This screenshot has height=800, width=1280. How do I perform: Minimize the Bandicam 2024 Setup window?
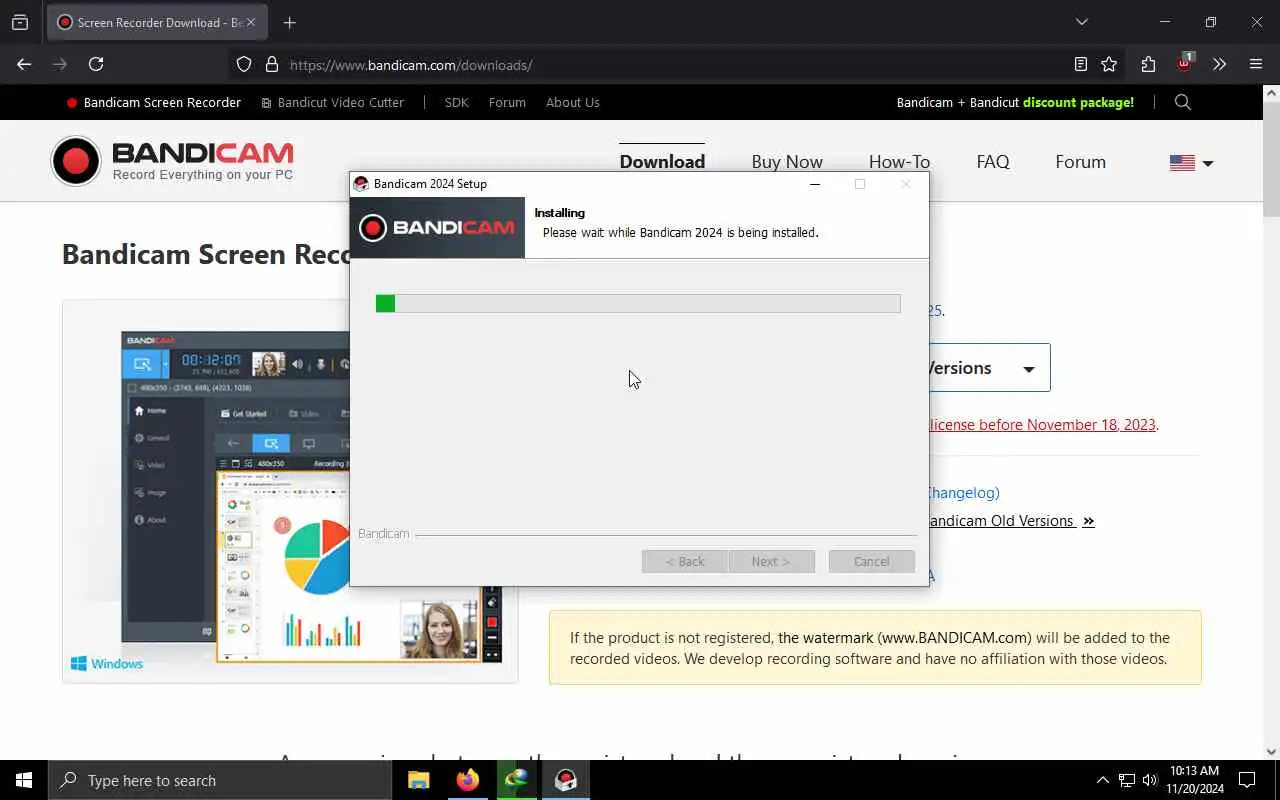tap(814, 184)
